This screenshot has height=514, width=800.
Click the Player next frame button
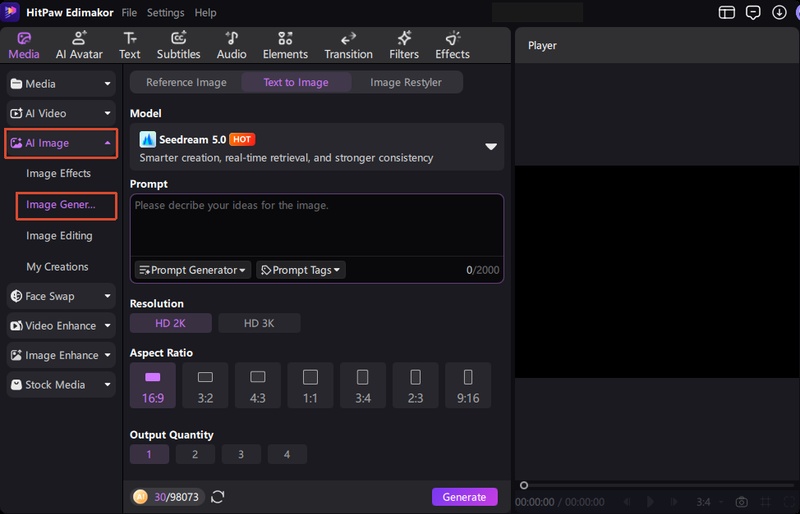tap(674, 502)
